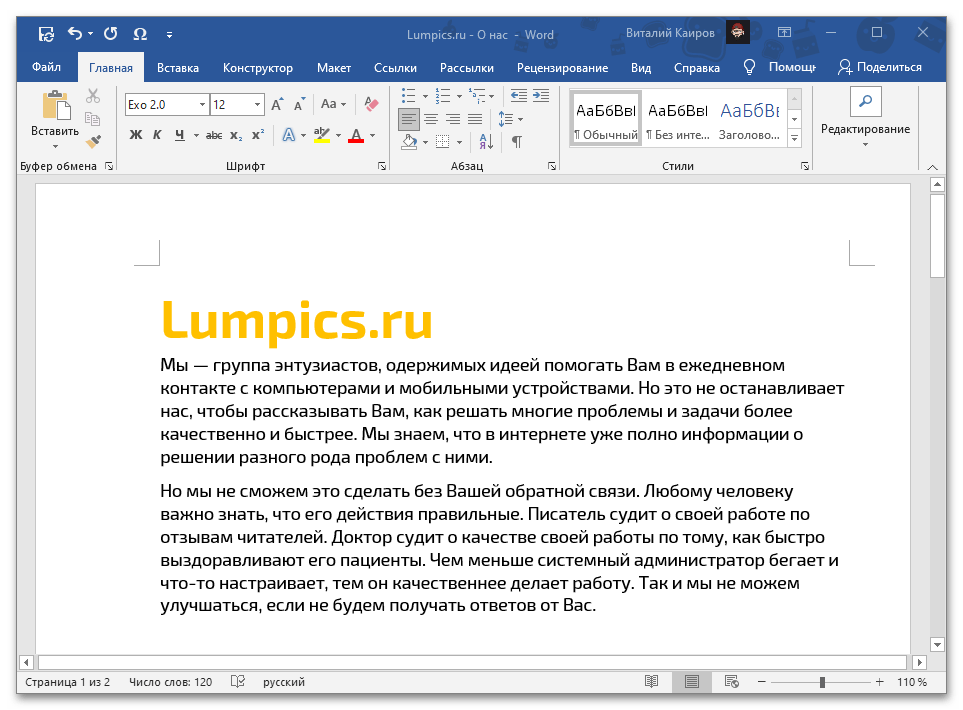The width and height of the screenshot is (963, 710).
Task: Open the Рецензирование tab
Action: tap(563, 68)
